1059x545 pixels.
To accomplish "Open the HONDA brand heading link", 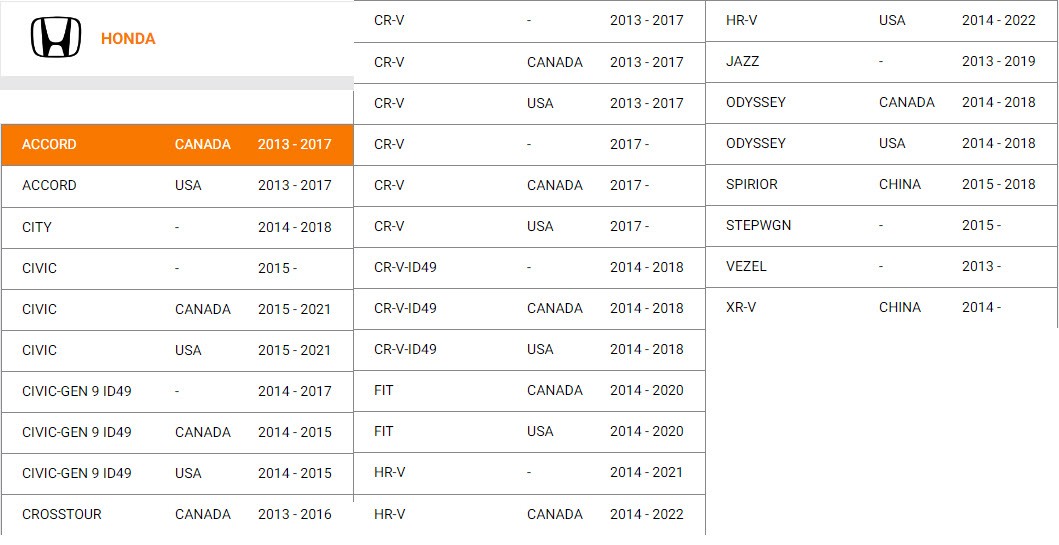I will pos(128,39).
